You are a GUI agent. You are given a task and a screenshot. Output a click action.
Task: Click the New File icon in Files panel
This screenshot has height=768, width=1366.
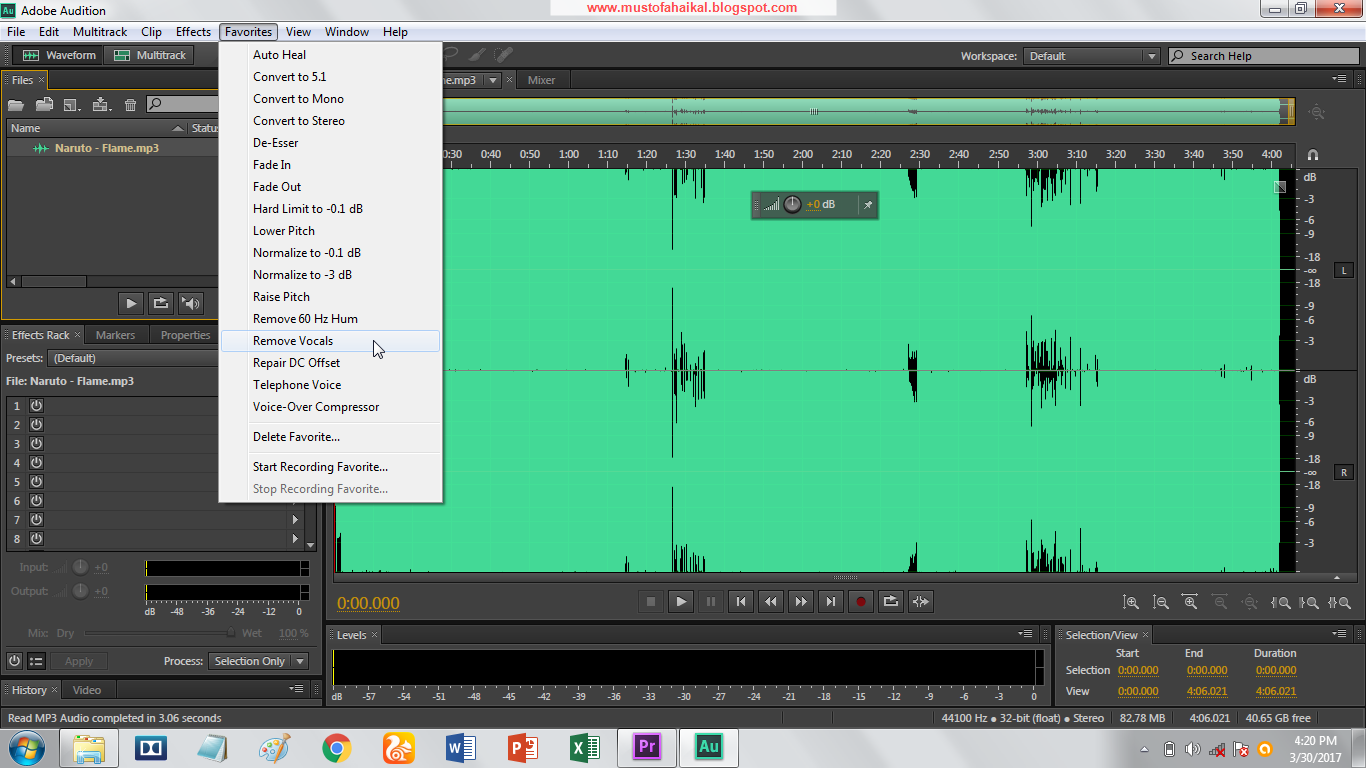click(x=72, y=104)
